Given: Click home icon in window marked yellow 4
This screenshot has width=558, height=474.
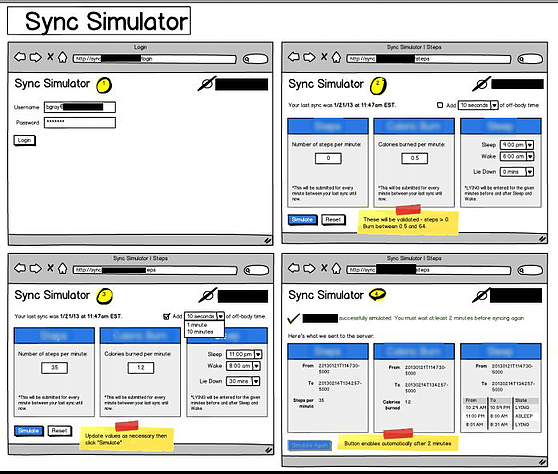Looking at the screenshot, I should (x=336, y=268).
